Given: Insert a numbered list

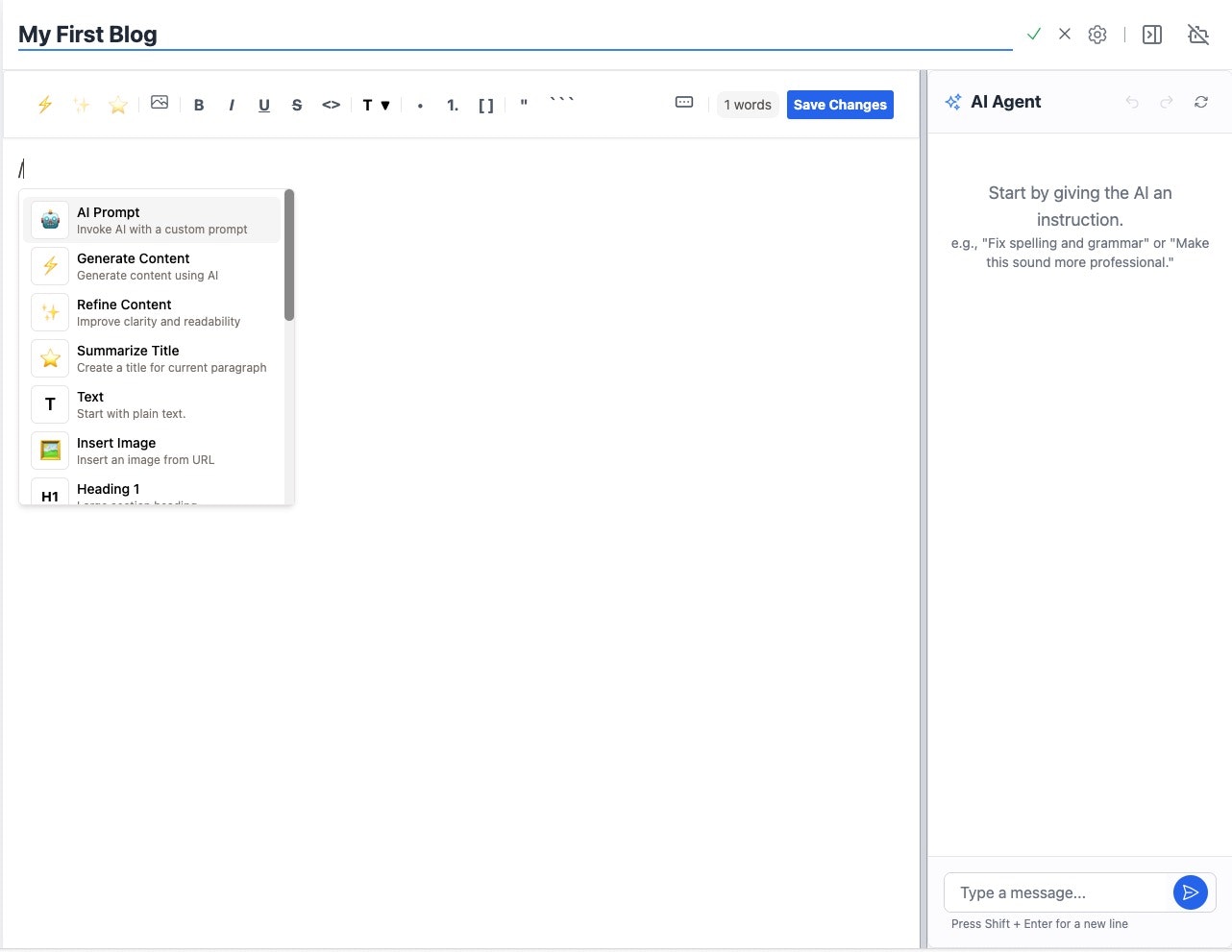Looking at the screenshot, I should click(x=453, y=105).
